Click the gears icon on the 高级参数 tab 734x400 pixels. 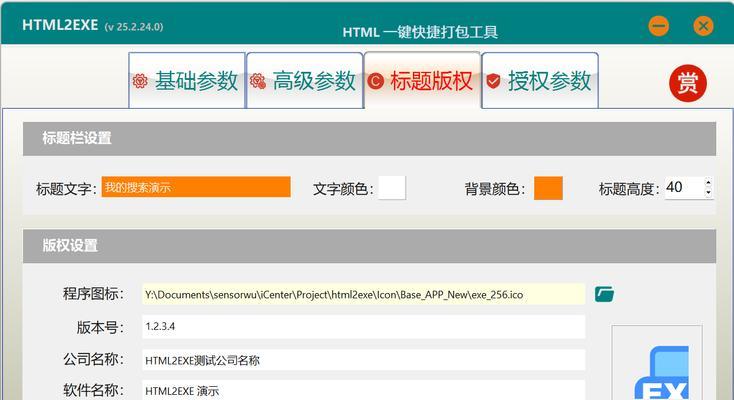click(x=258, y=81)
